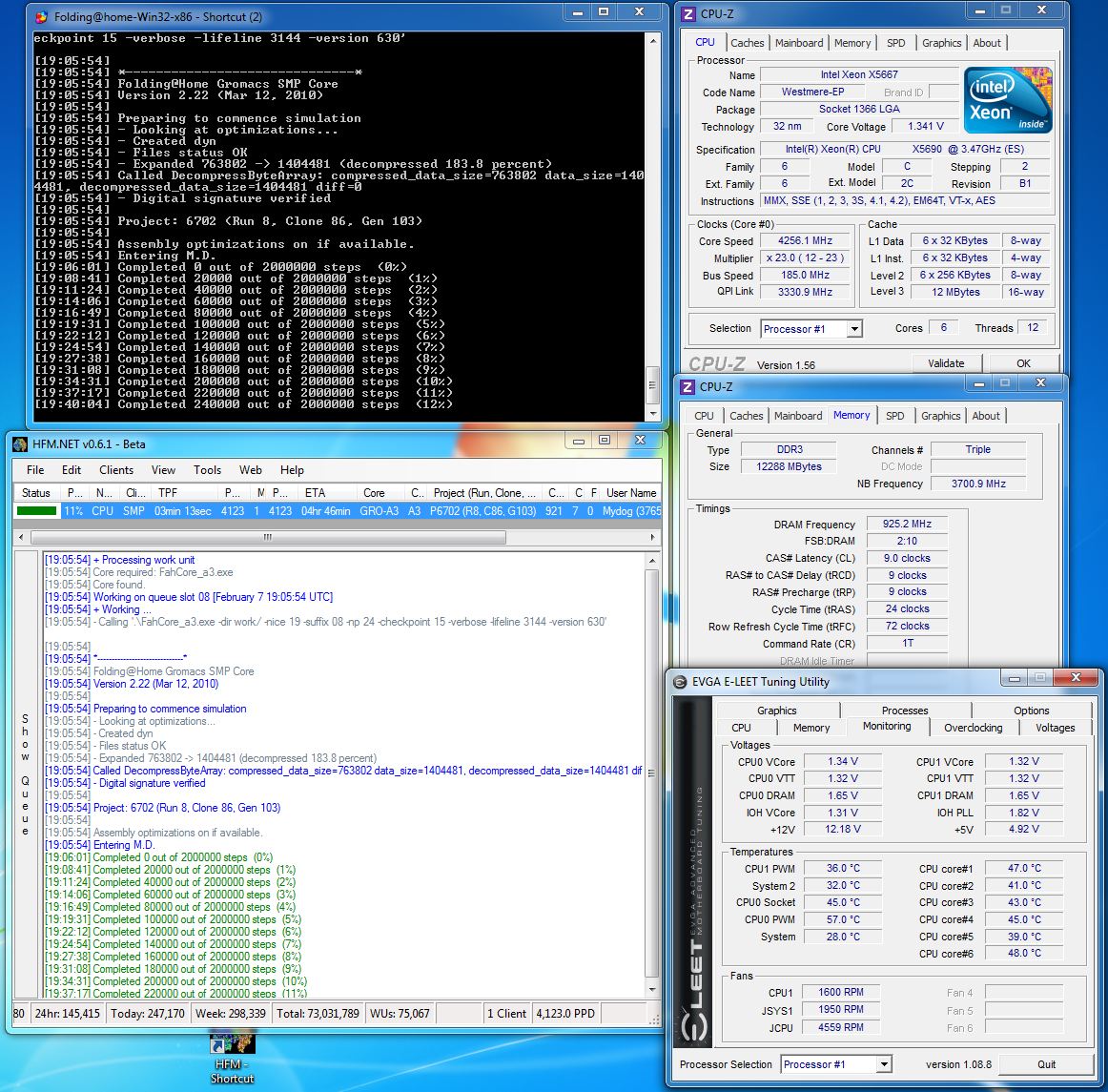Switch to Memory tab in E-LEET utility
1108x1092 pixels.
[811, 728]
